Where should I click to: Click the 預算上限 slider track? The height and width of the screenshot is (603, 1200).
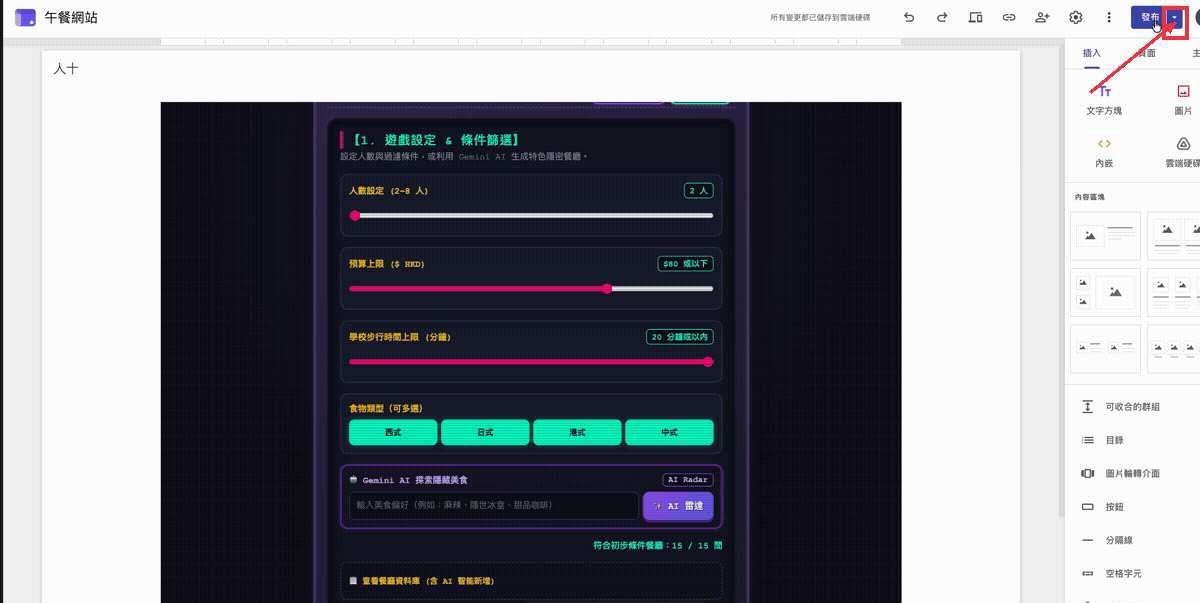(x=531, y=288)
